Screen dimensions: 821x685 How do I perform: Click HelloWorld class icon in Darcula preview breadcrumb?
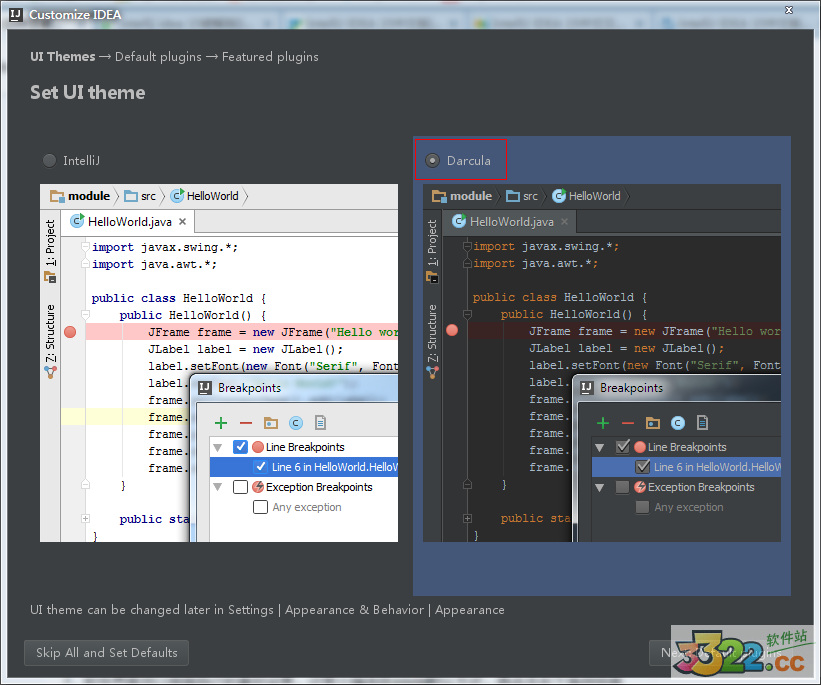[559, 195]
